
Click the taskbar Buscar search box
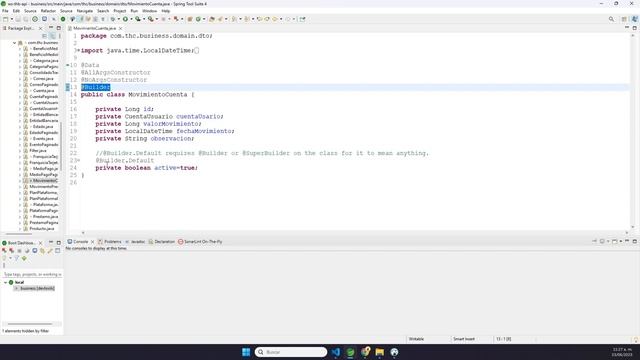pos(291,352)
